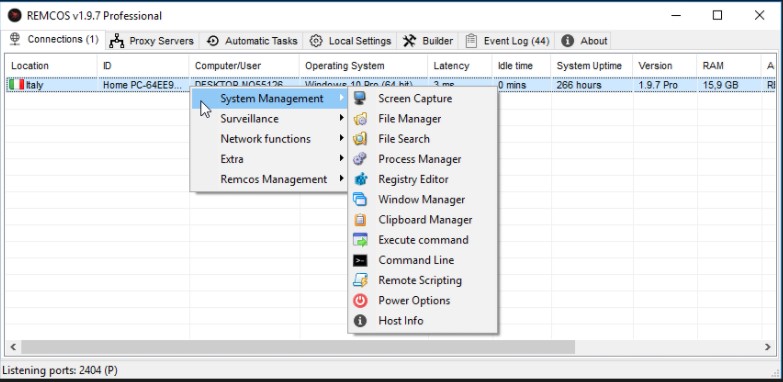Open Remcos Management menu entry
The image size is (783, 382).
[270, 179]
